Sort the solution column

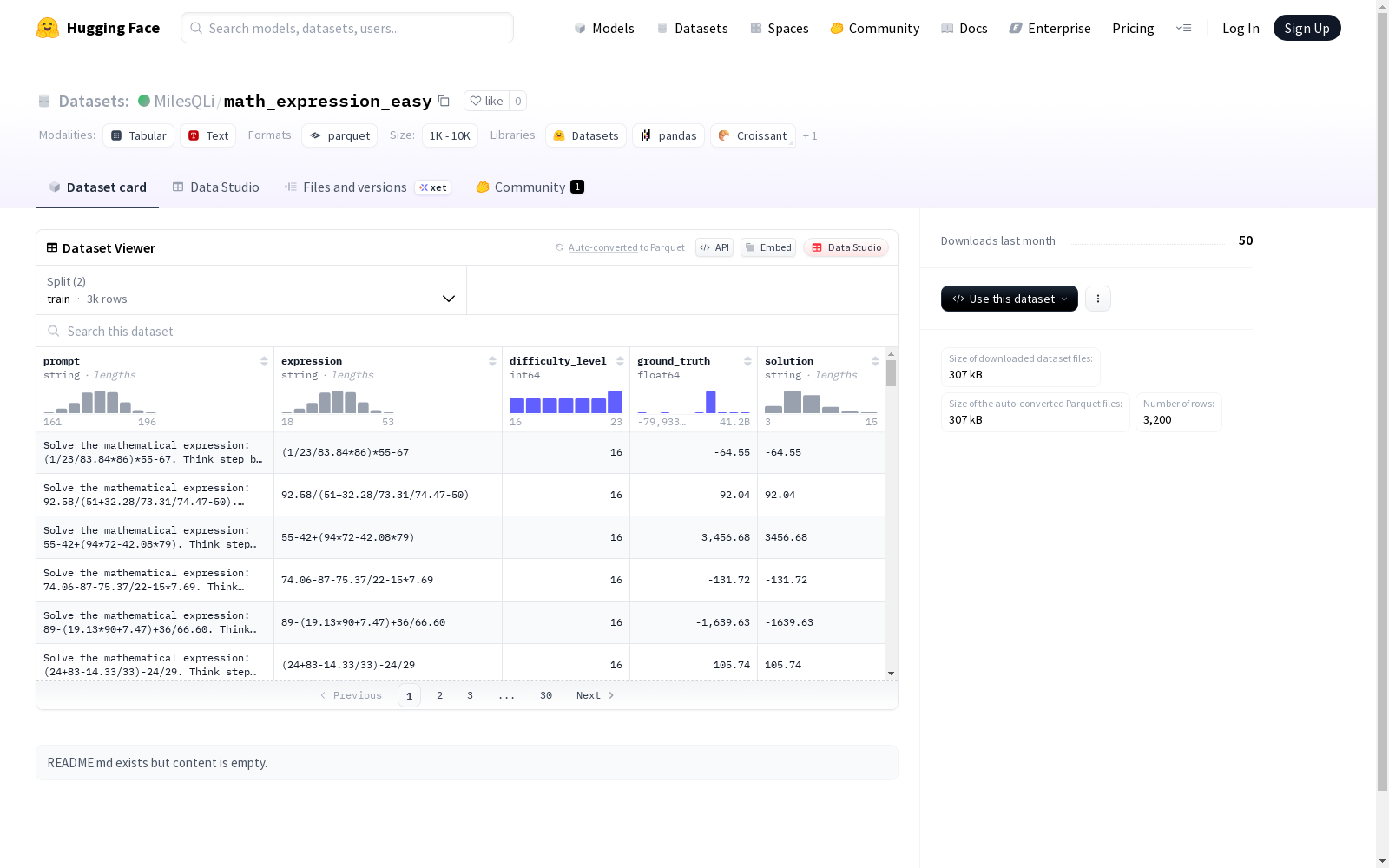point(875,361)
